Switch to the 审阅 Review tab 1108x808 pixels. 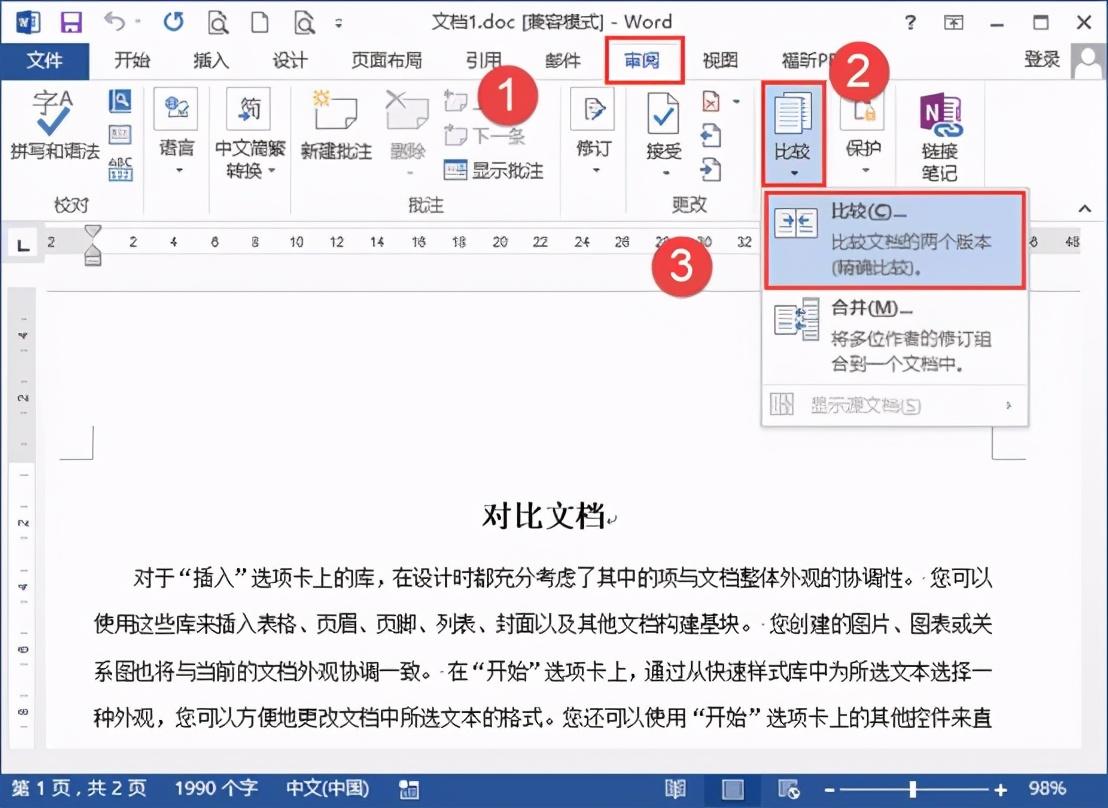click(642, 61)
